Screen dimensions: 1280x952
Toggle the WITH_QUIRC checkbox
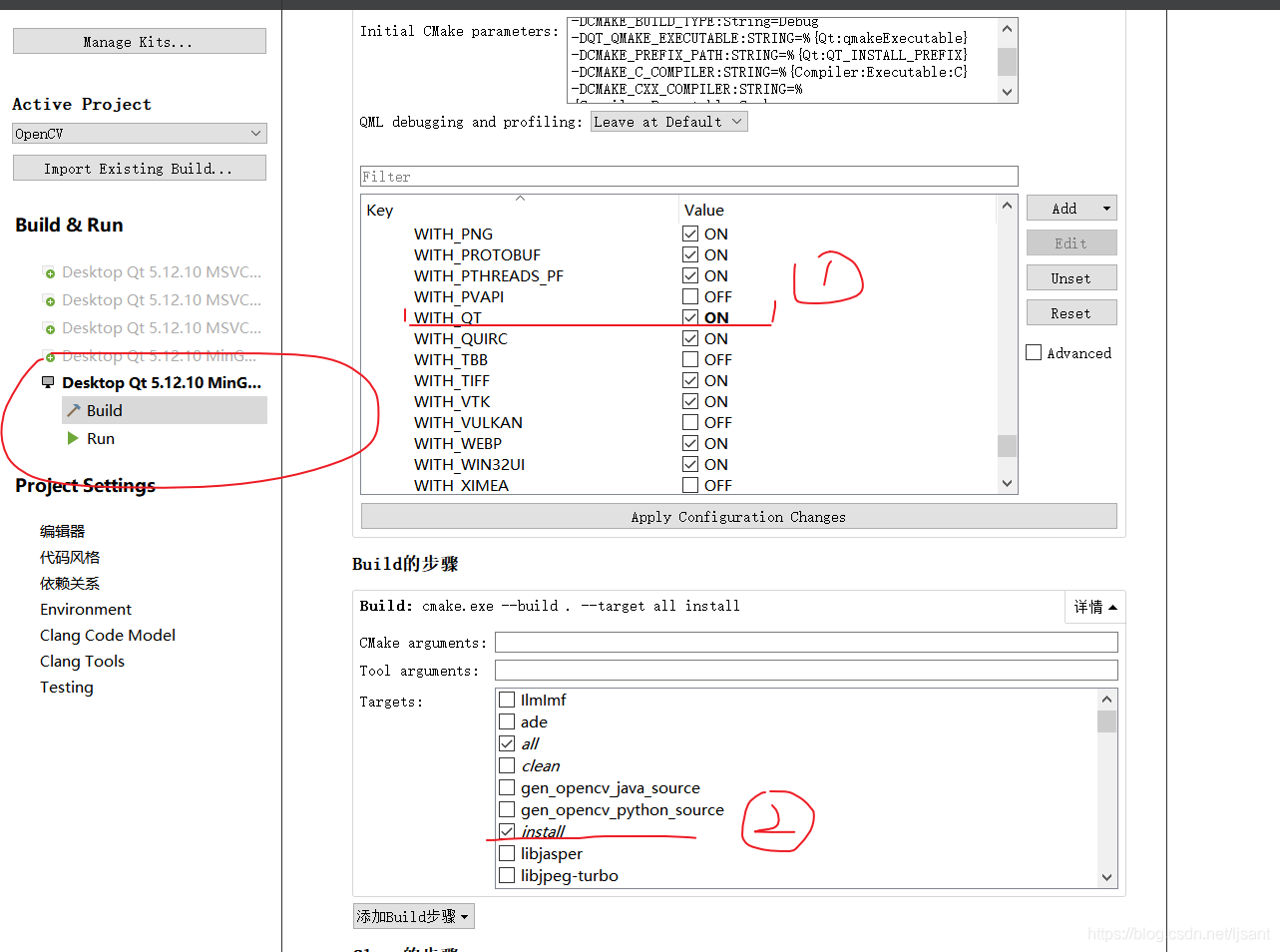tap(690, 338)
